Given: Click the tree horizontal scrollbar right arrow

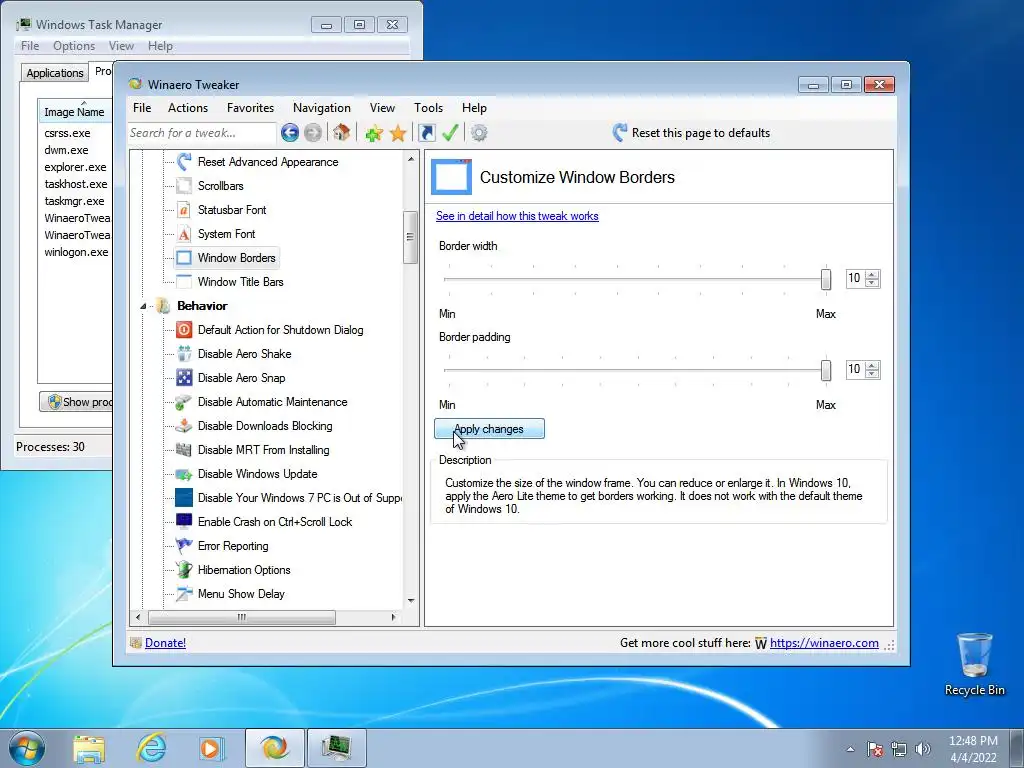Looking at the screenshot, I should coord(393,617).
